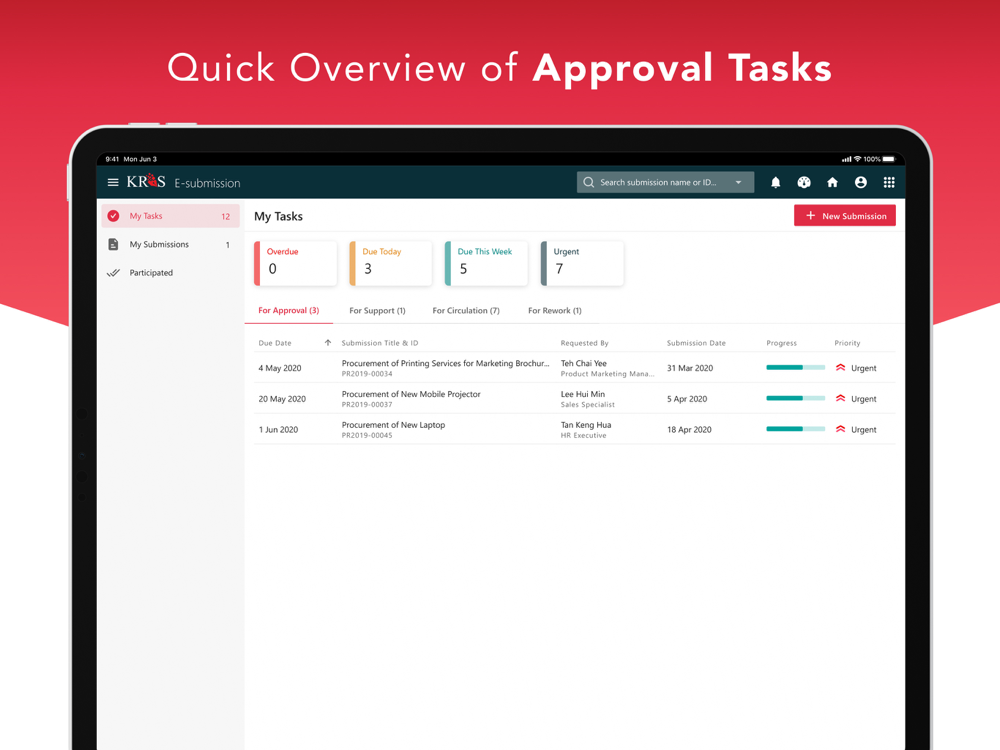Image resolution: width=1000 pixels, height=750 pixels.
Task: Click submission date 18 Apr 2020
Action: point(689,429)
